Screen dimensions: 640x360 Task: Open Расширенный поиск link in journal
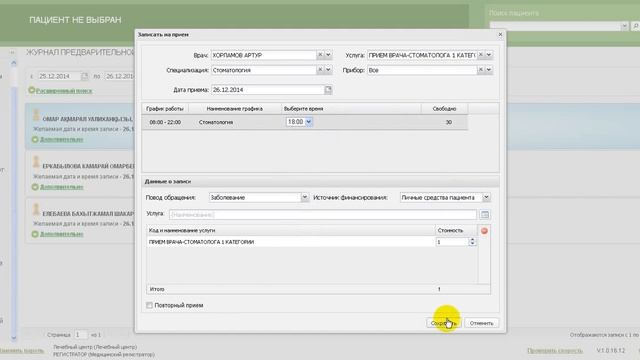(64, 91)
